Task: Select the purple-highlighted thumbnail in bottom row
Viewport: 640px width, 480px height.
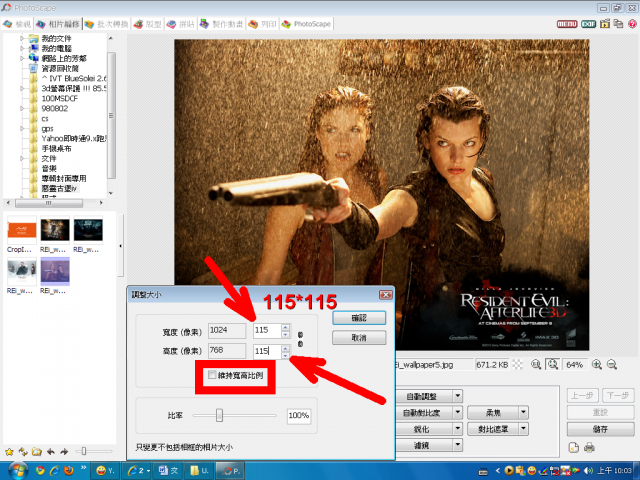Action: [55, 271]
